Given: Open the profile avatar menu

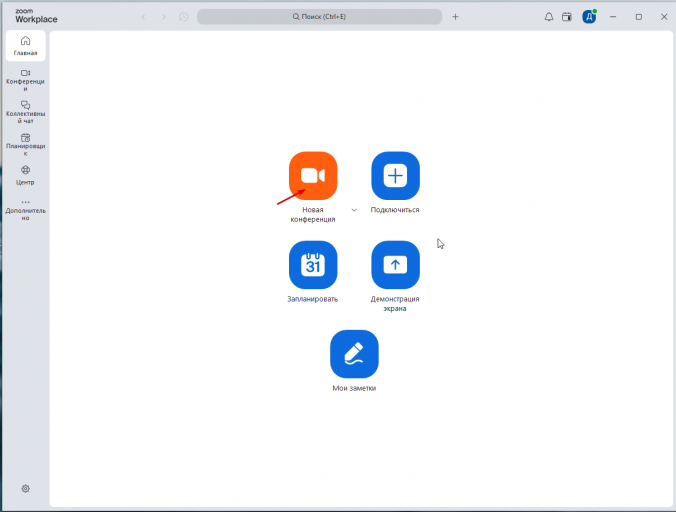Looking at the screenshot, I should (589, 17).
